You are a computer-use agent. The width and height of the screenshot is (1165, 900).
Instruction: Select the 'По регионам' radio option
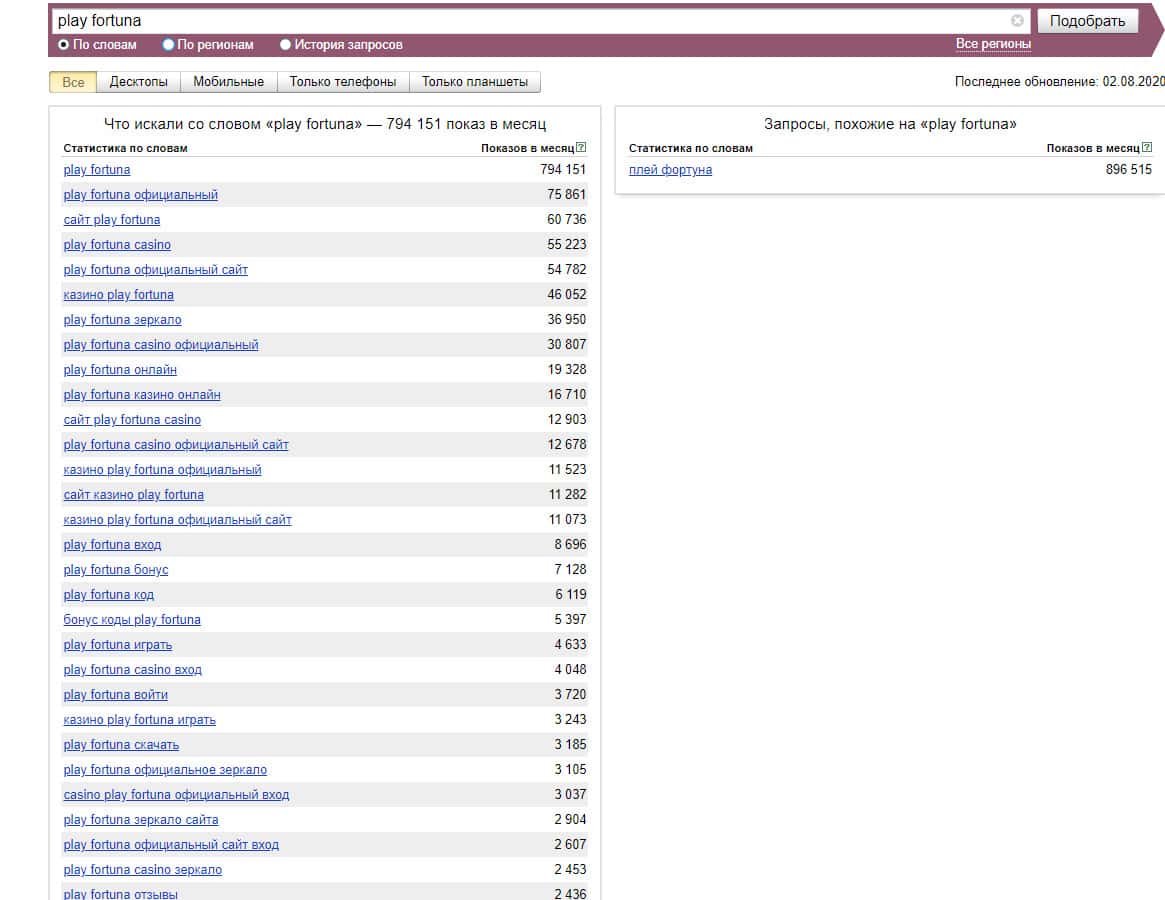169,45
